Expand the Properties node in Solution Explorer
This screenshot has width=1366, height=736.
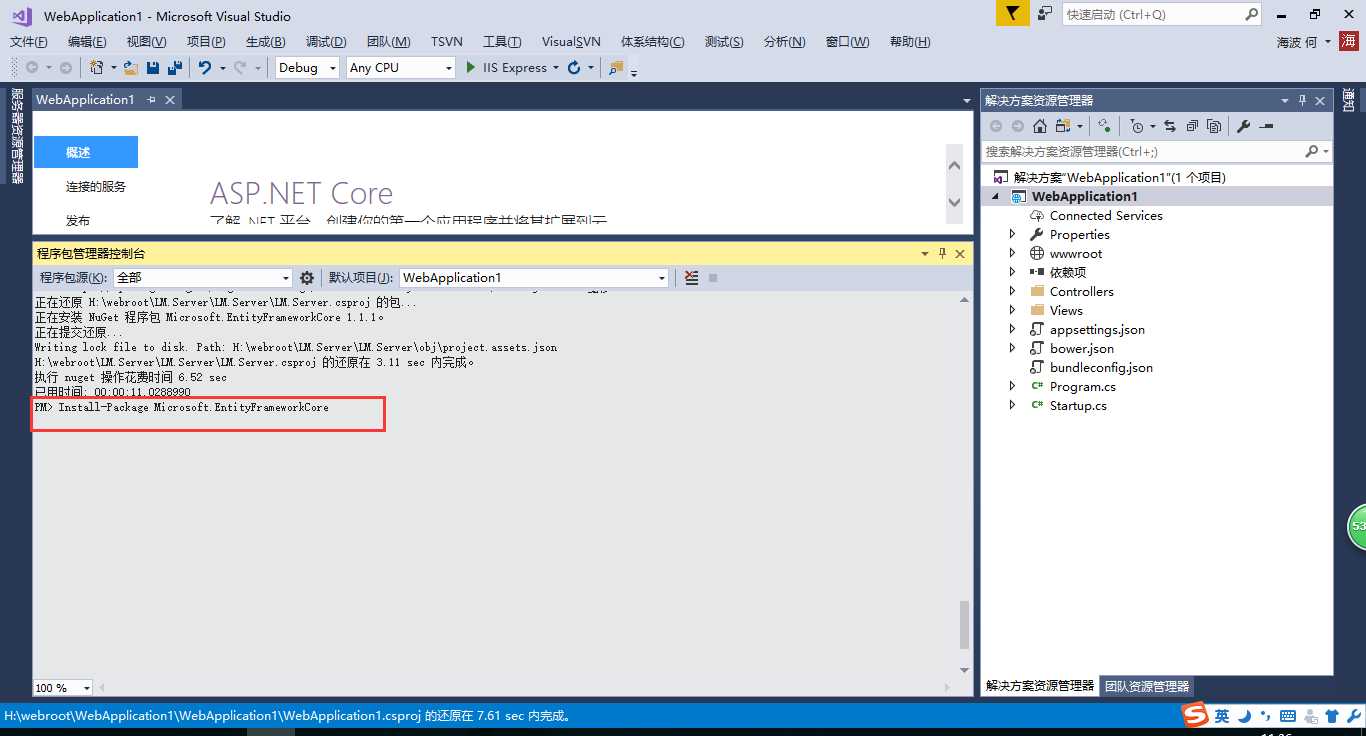[1012, 235]
